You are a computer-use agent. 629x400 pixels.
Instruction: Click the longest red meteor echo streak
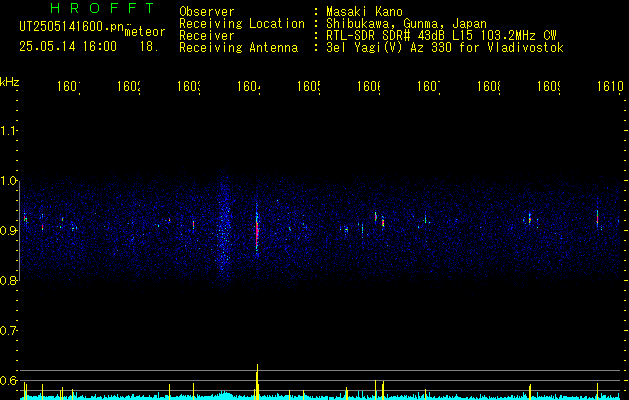pyautogui.click(x=257, y=234)
